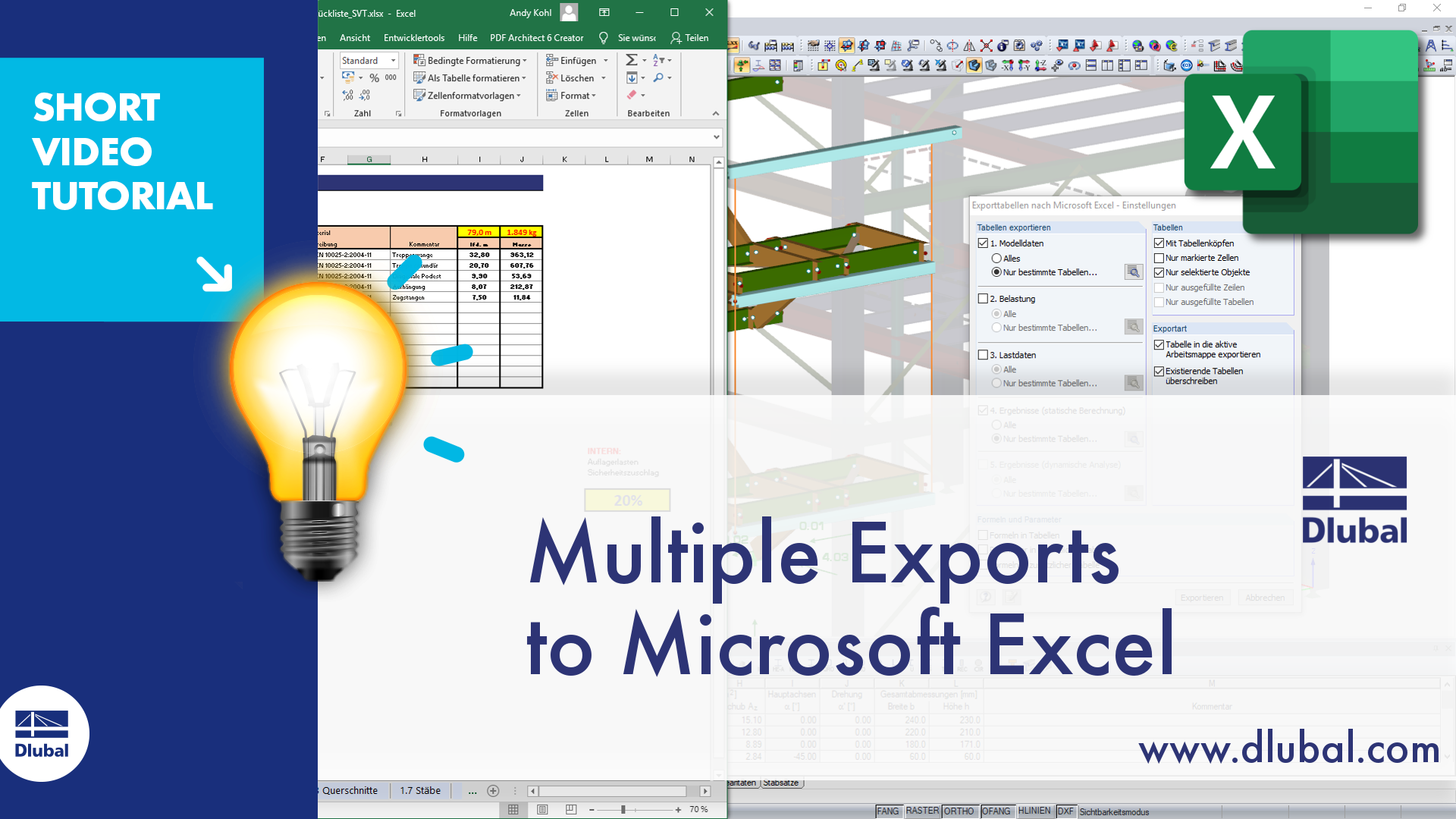Uncheck the 1. Modelldaten checkbox
This screenshot has height=819, width=1456.
click(x=983, y=243)
